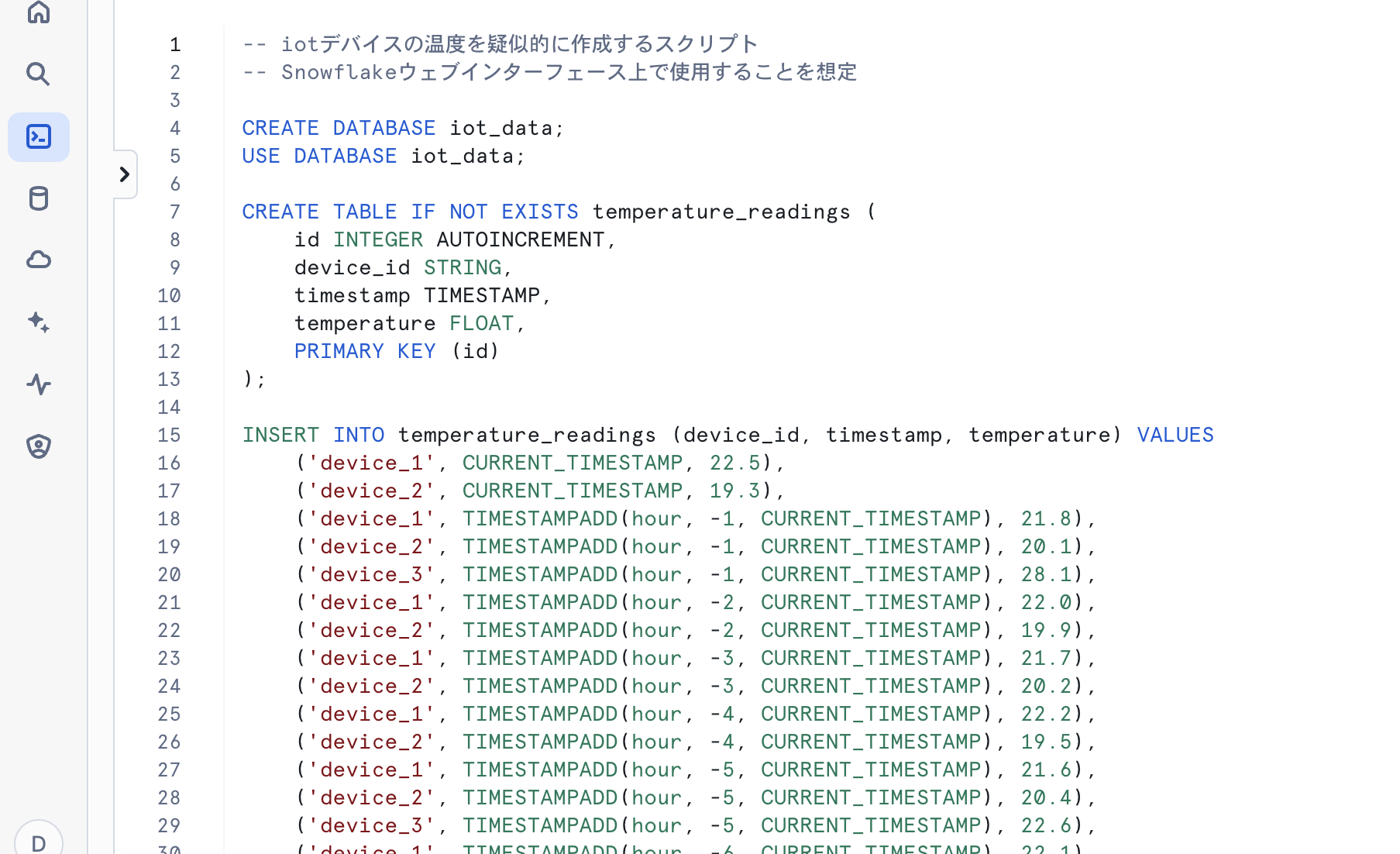Click the USE DATABASE iot_data line
1400x854 pixels.
pos(383,156)
